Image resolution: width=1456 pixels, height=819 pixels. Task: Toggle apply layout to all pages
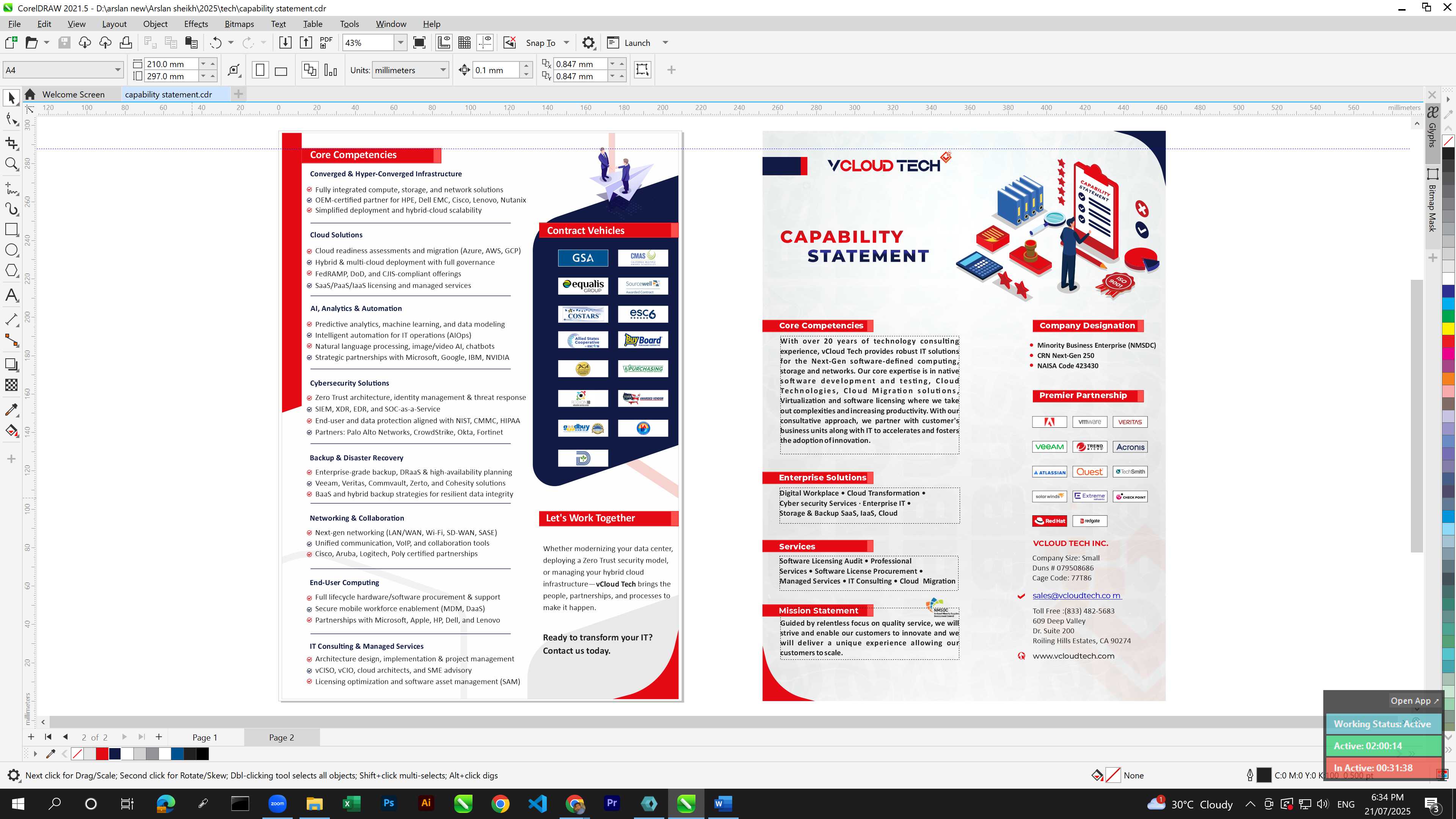tap(310, 70)
